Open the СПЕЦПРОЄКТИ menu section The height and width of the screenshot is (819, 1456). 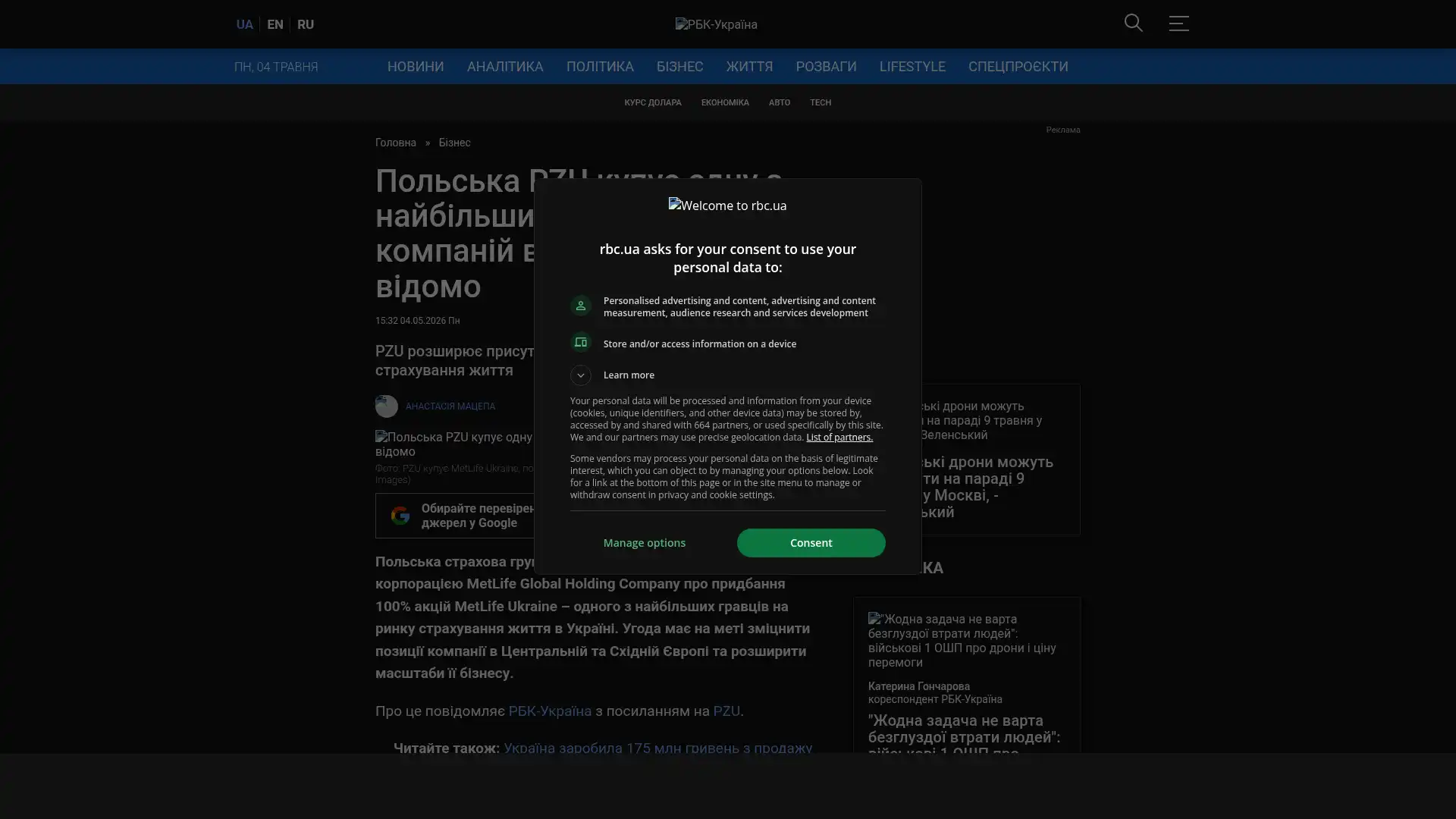pyautogui.click(x=1018, y=67)
